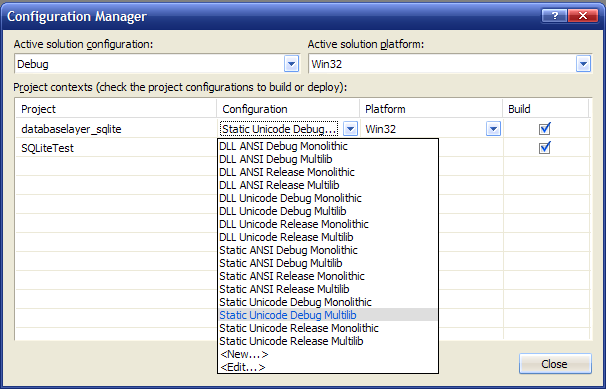The width and height of the screenshot is (606, 389).
Task: Click the <New...> configuration entry
Action: 328,354
